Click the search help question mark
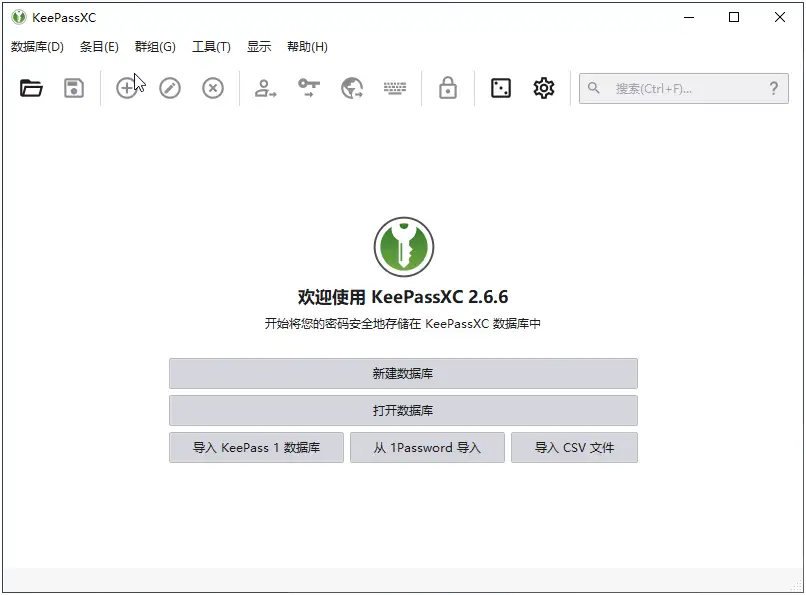This screenshot has height=595, width=806. [x=774, y=89]
